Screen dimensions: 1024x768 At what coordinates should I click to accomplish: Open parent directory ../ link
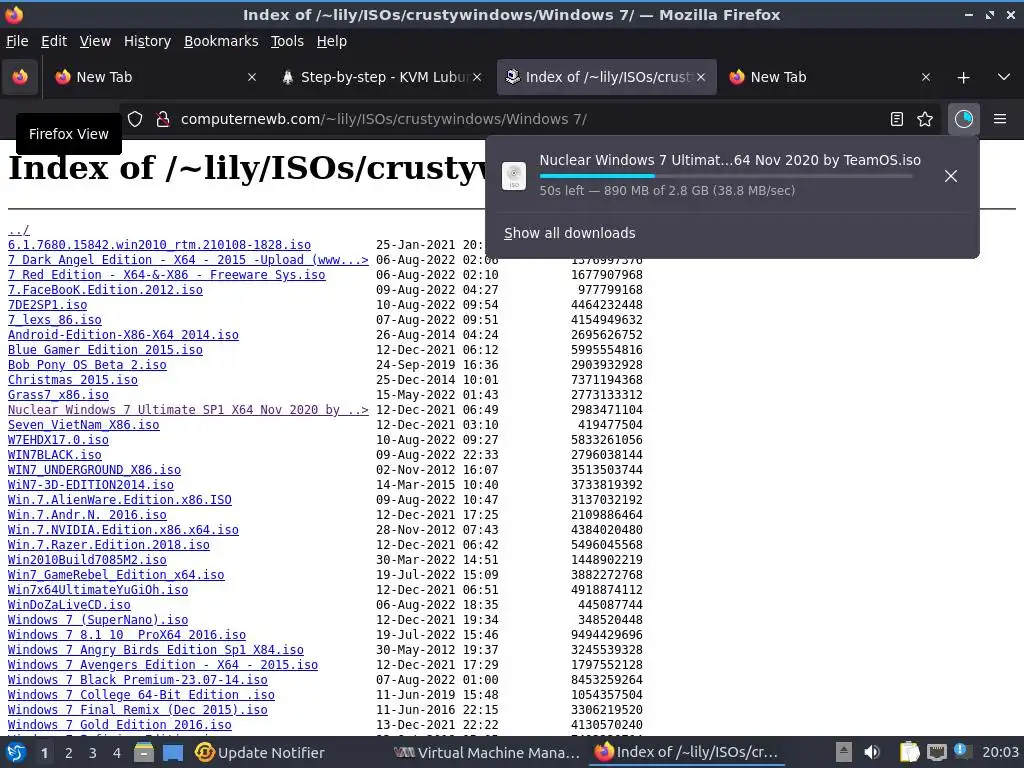pyautogui.click(x=18, y=230)
